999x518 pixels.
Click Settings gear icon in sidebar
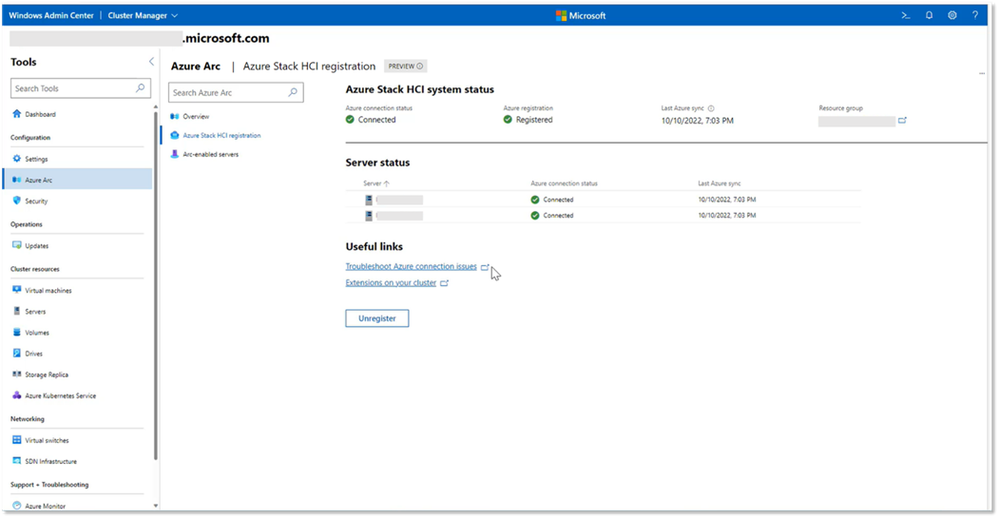pyautogui.click(x=17, y=158)
